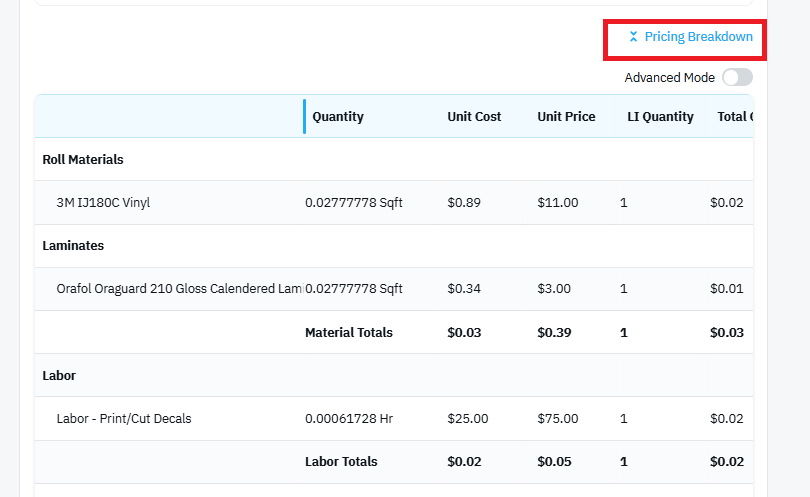The height and width of the screenshot is (497, 810).
Task: Click the blue column divider beside Quantity
Action: (x=304, y=117)
